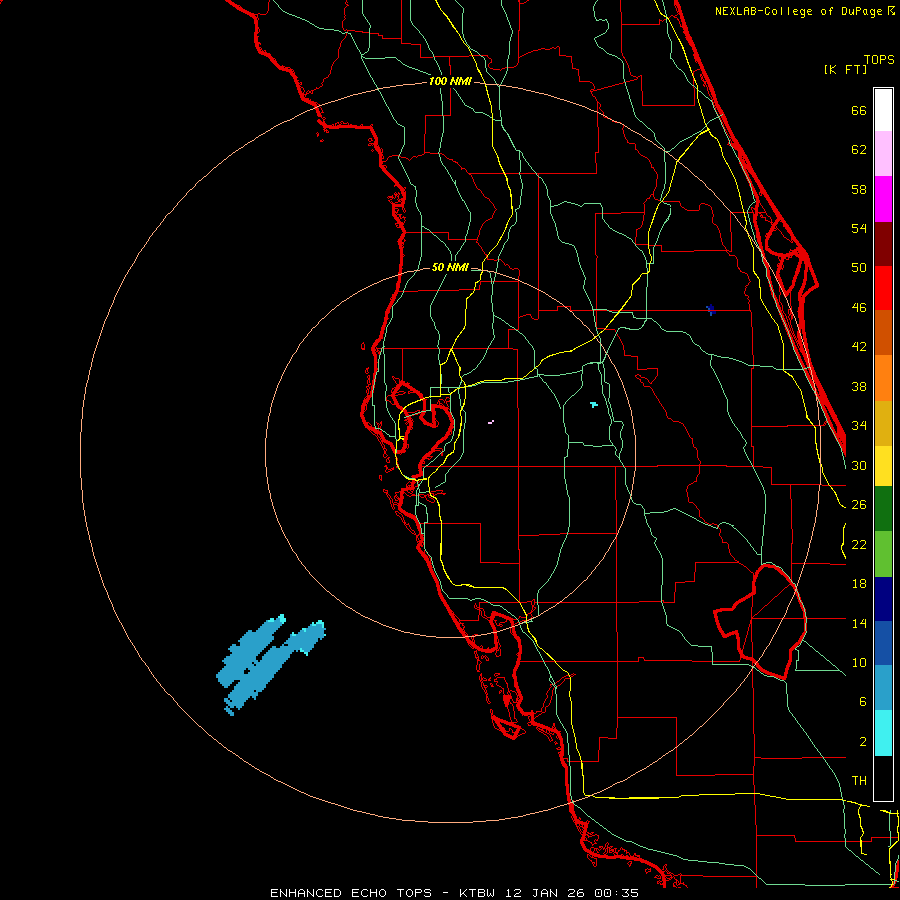Click the small navy echo in the northeast
Image resolution: width=900 pixels, height=900 pixels.
[711, 310]
